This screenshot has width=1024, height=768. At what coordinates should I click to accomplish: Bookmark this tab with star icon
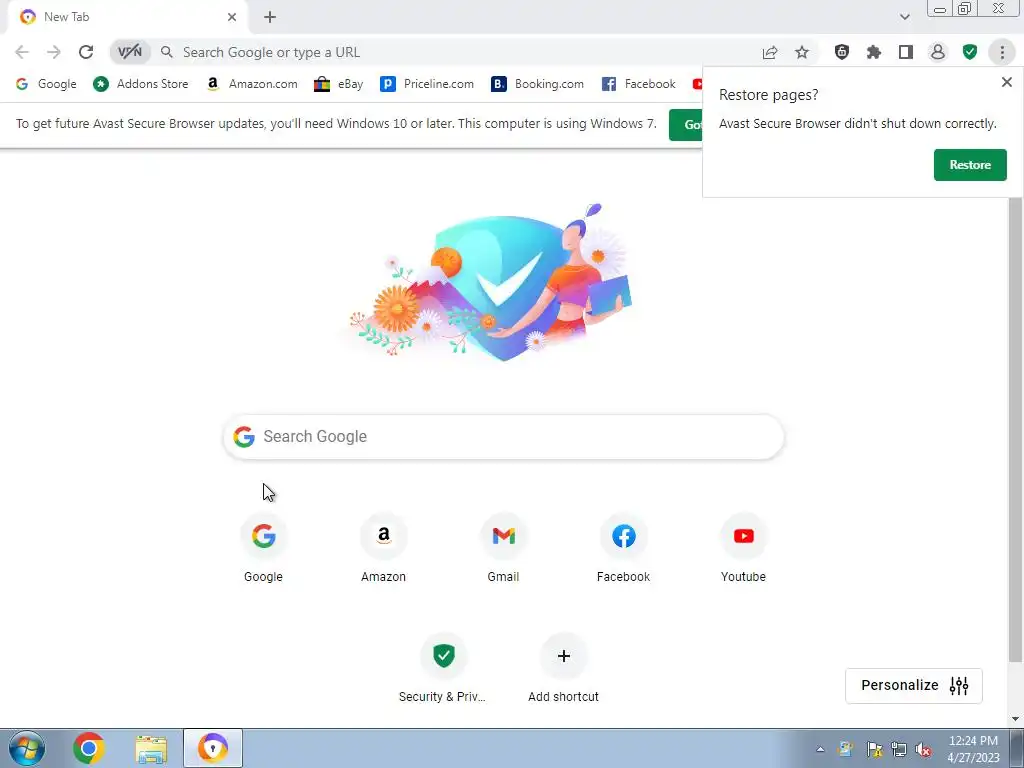[802, 52]
